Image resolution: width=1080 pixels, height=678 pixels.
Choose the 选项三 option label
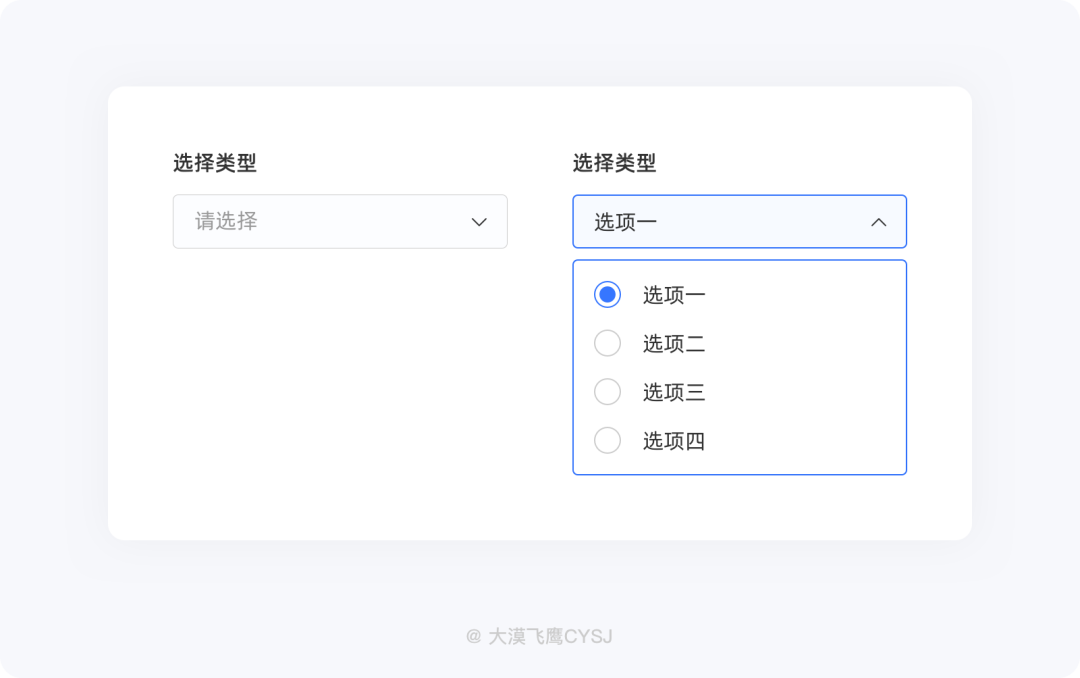[674, 392]
